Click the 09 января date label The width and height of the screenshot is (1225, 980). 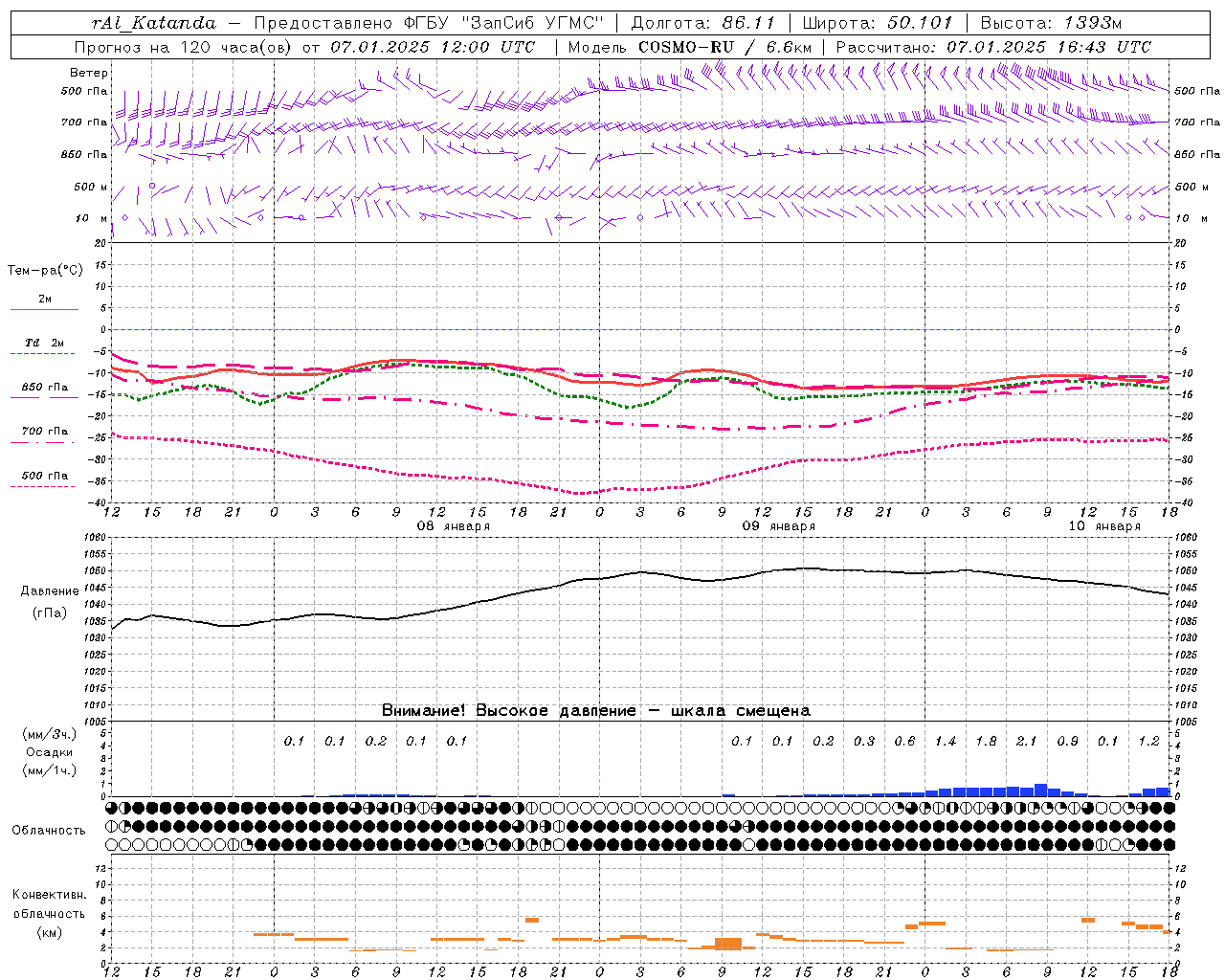point(778,526)
